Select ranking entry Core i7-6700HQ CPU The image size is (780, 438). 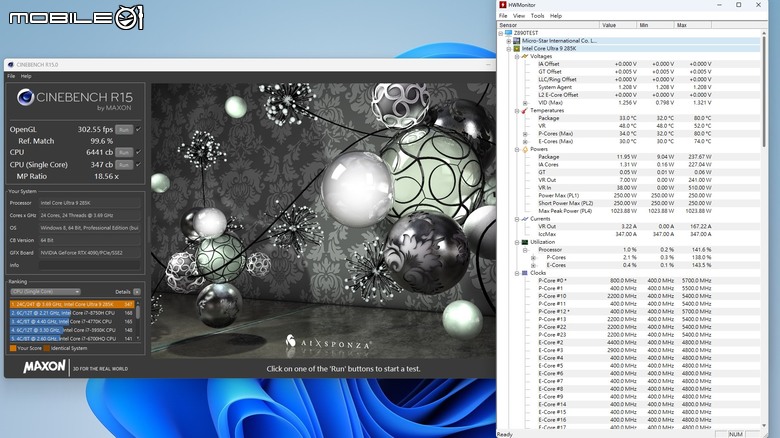(x=72, y=338)
